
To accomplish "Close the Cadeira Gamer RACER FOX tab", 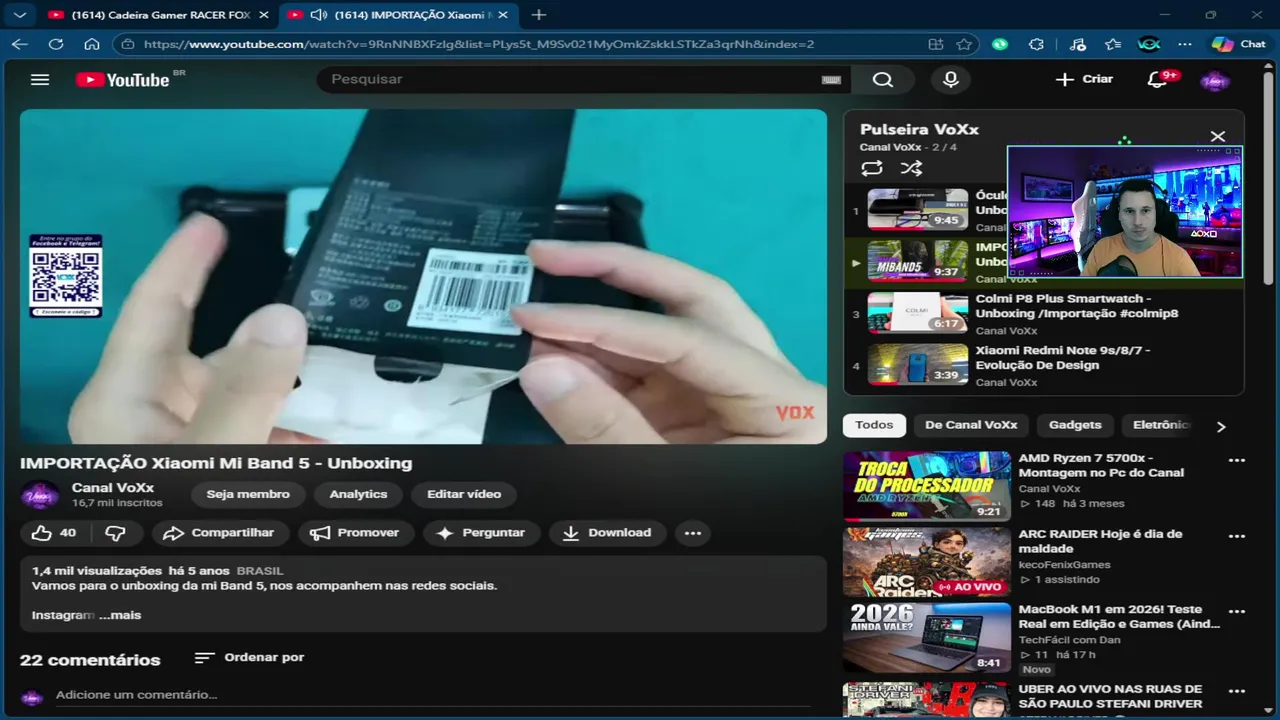I will click(264, 15).
